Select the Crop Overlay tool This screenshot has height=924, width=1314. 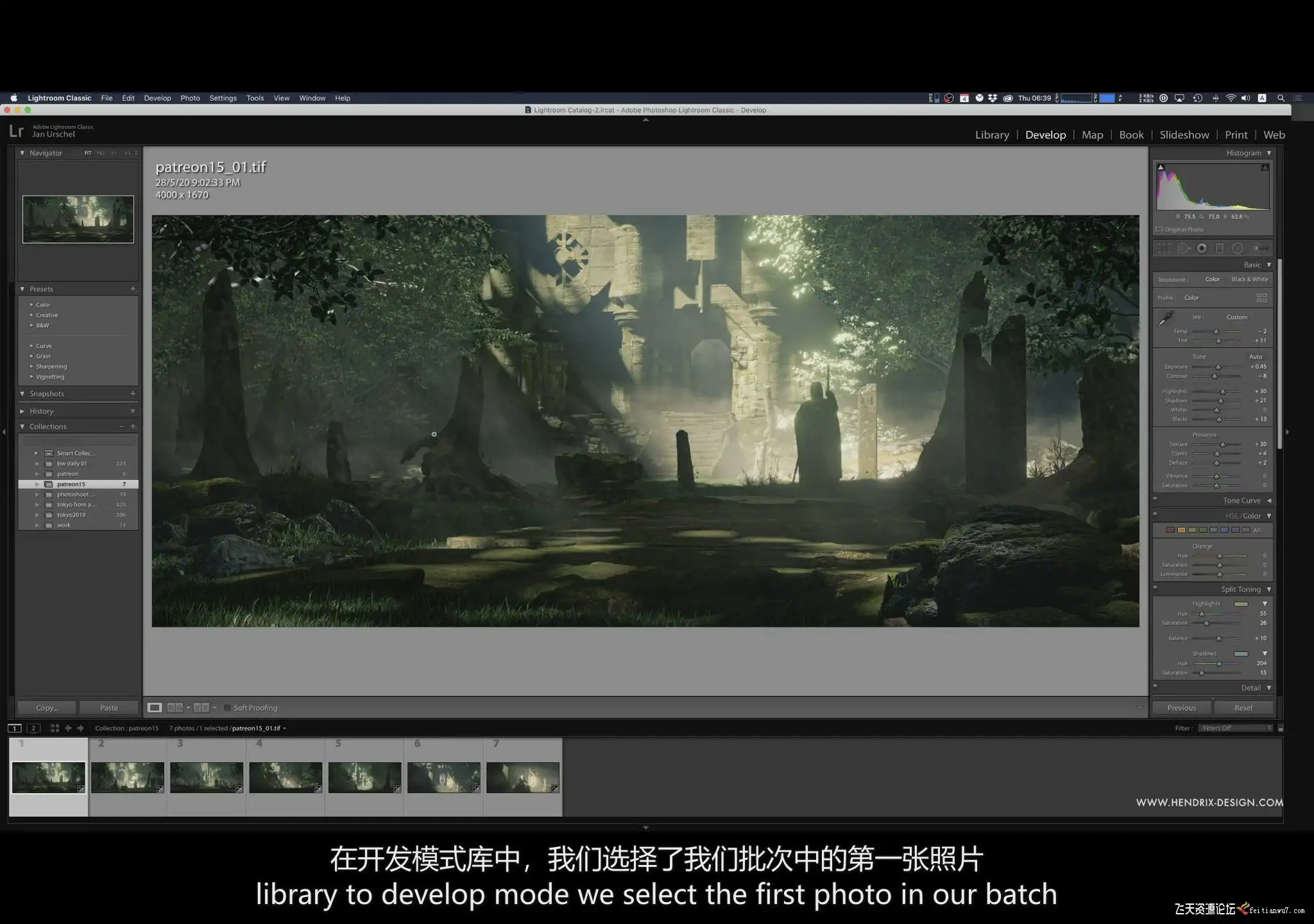coord(1164,248)
